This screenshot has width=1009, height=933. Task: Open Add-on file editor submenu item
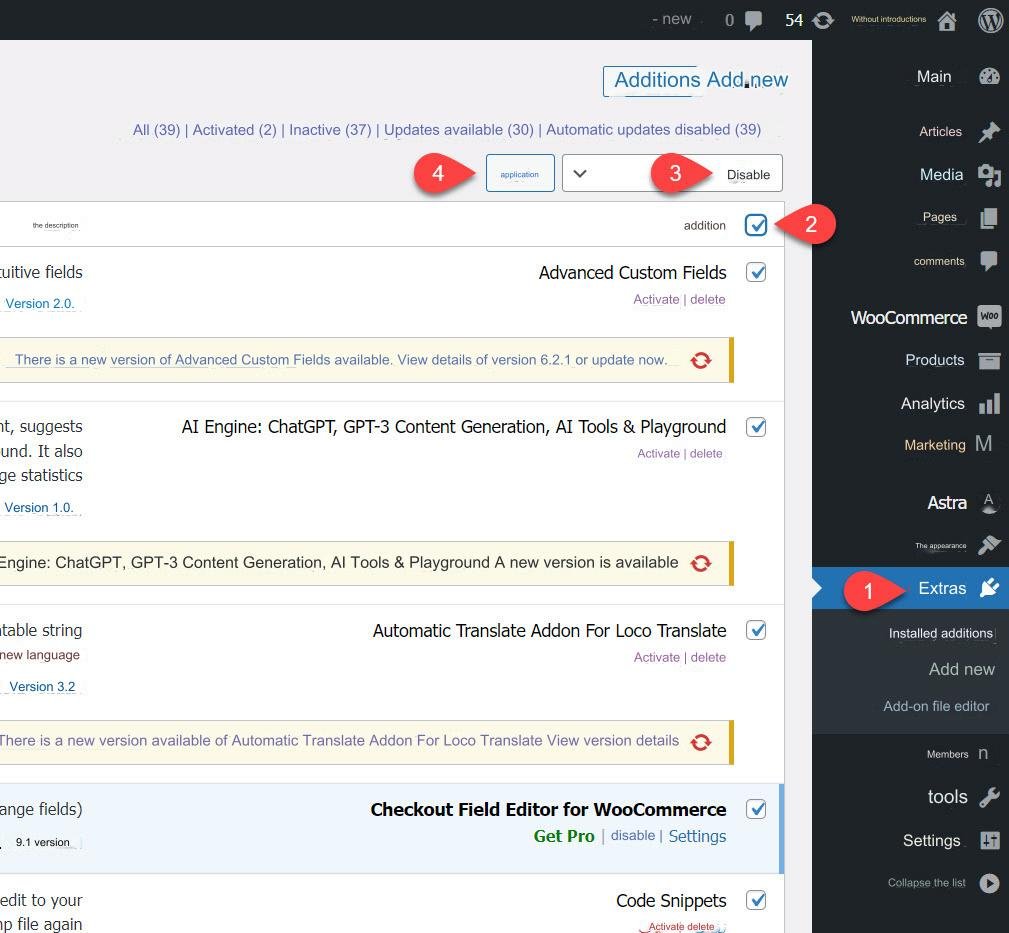pos(936,706)
